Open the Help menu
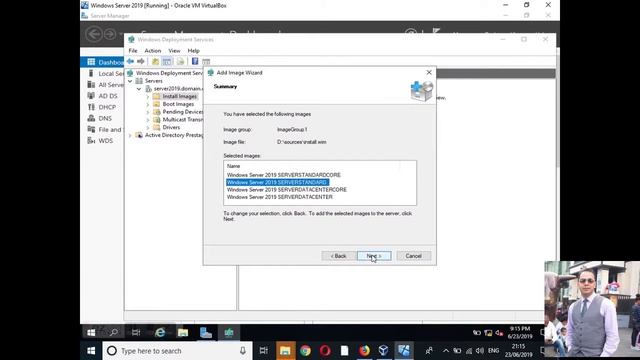640x360 pixels. (193, 51)
